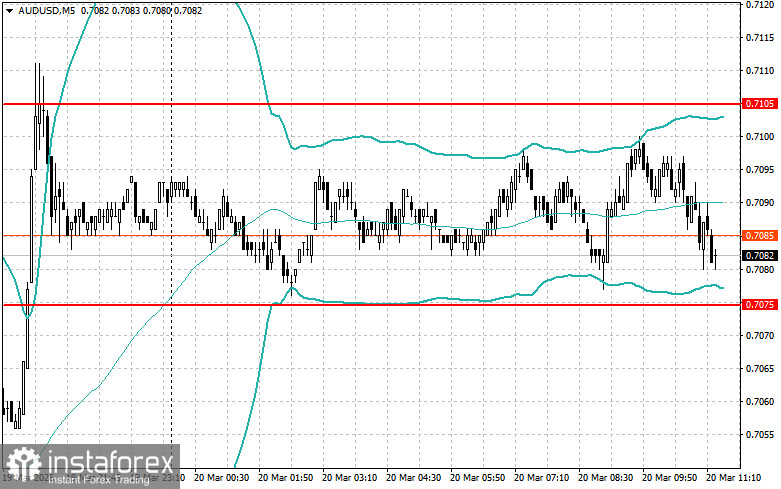Click the chart menu triangle beside AUDUSD,M5
Image resolution: width=781 pixels, height=489 pixels.
tap(9, 10)
